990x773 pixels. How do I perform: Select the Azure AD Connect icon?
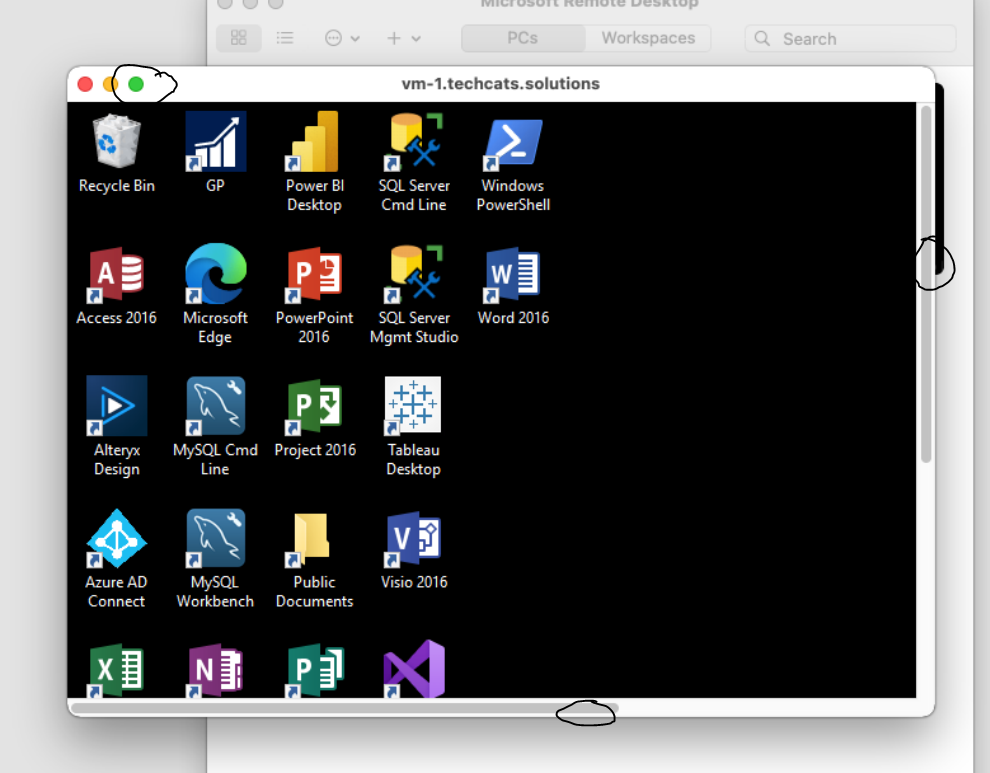click(x=116, y=539)
